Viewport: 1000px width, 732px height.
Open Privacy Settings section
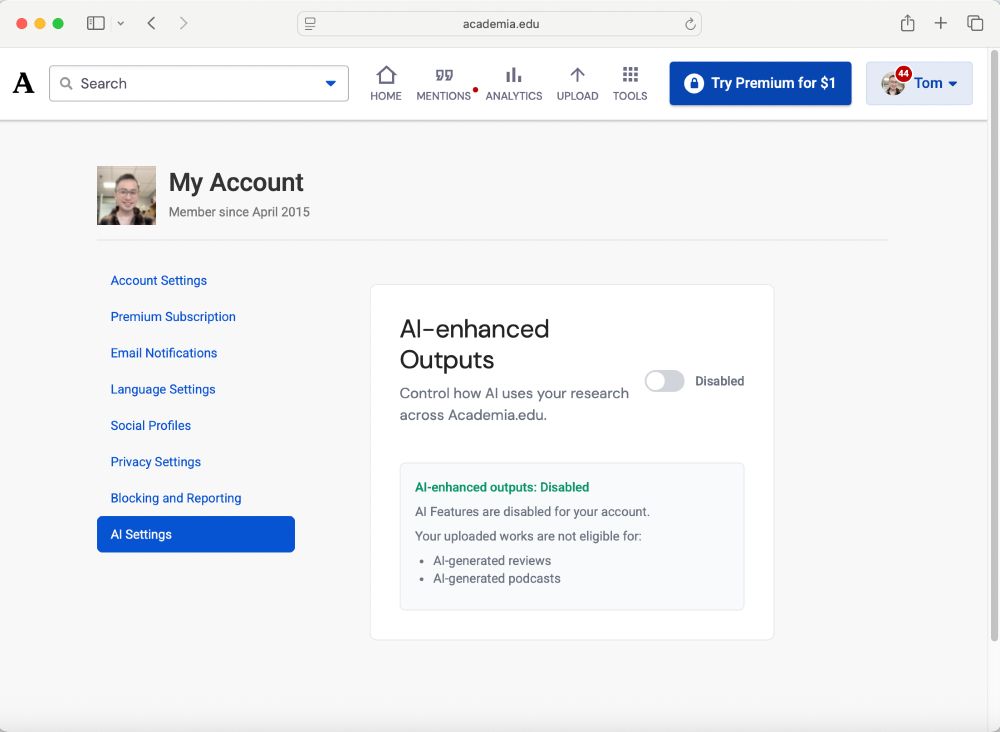click(x=156, y=462)
